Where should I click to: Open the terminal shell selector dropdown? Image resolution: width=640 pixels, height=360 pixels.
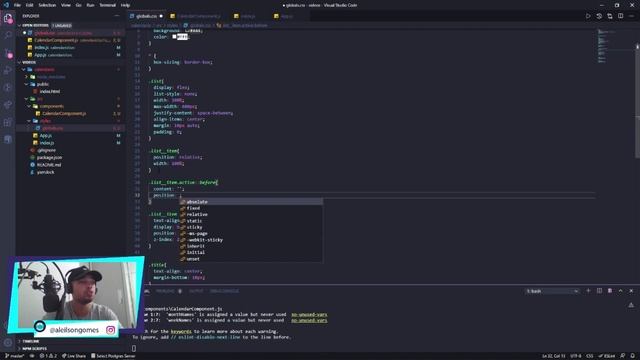click(x=552, y=291)
